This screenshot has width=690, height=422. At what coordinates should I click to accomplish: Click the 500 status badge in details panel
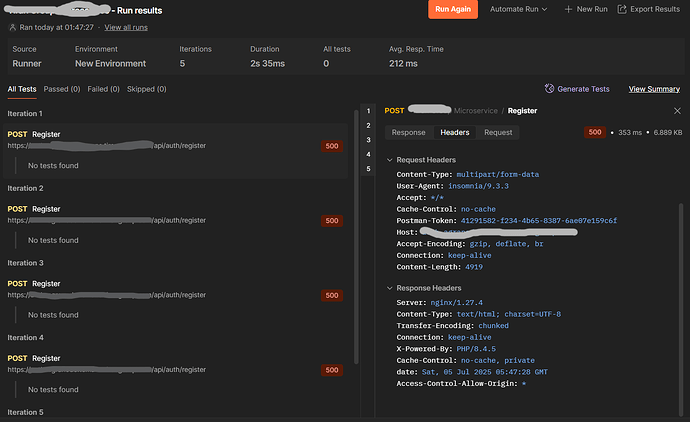[x=595, y=132]
